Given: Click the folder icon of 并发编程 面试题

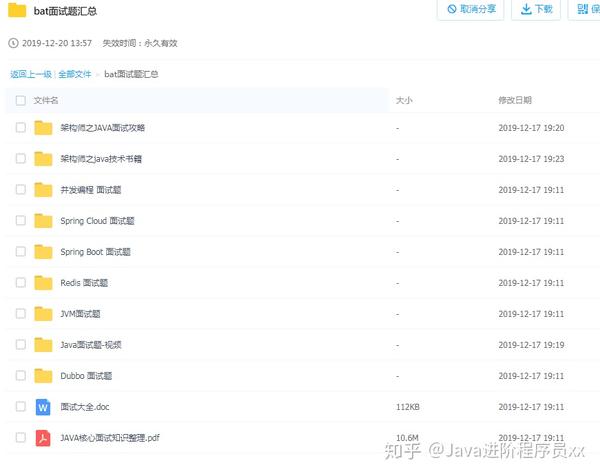Looking at the screenshot, I should click(x=43, y=190).
